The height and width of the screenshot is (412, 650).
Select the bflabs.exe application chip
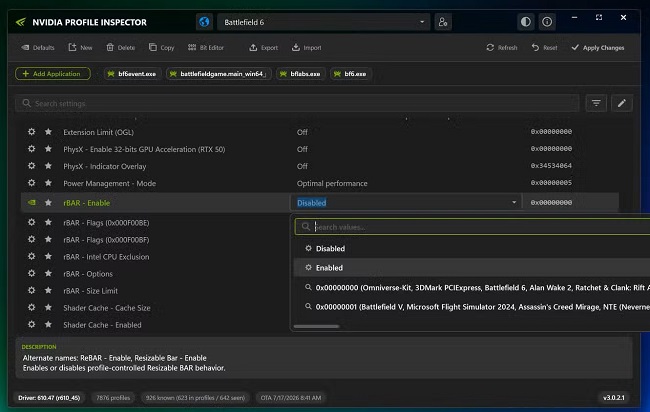pyautogui.click(x=301, y=74)
